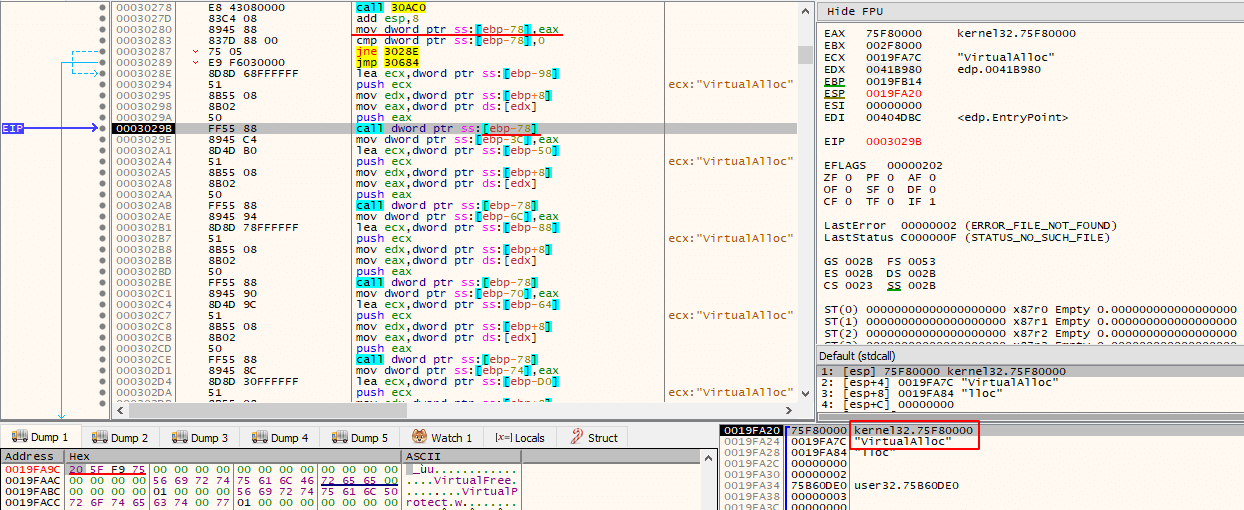Switch to the Dump 3 tab
The width and height of the screenshot is (1244, 510).
[x=200, y=437]
